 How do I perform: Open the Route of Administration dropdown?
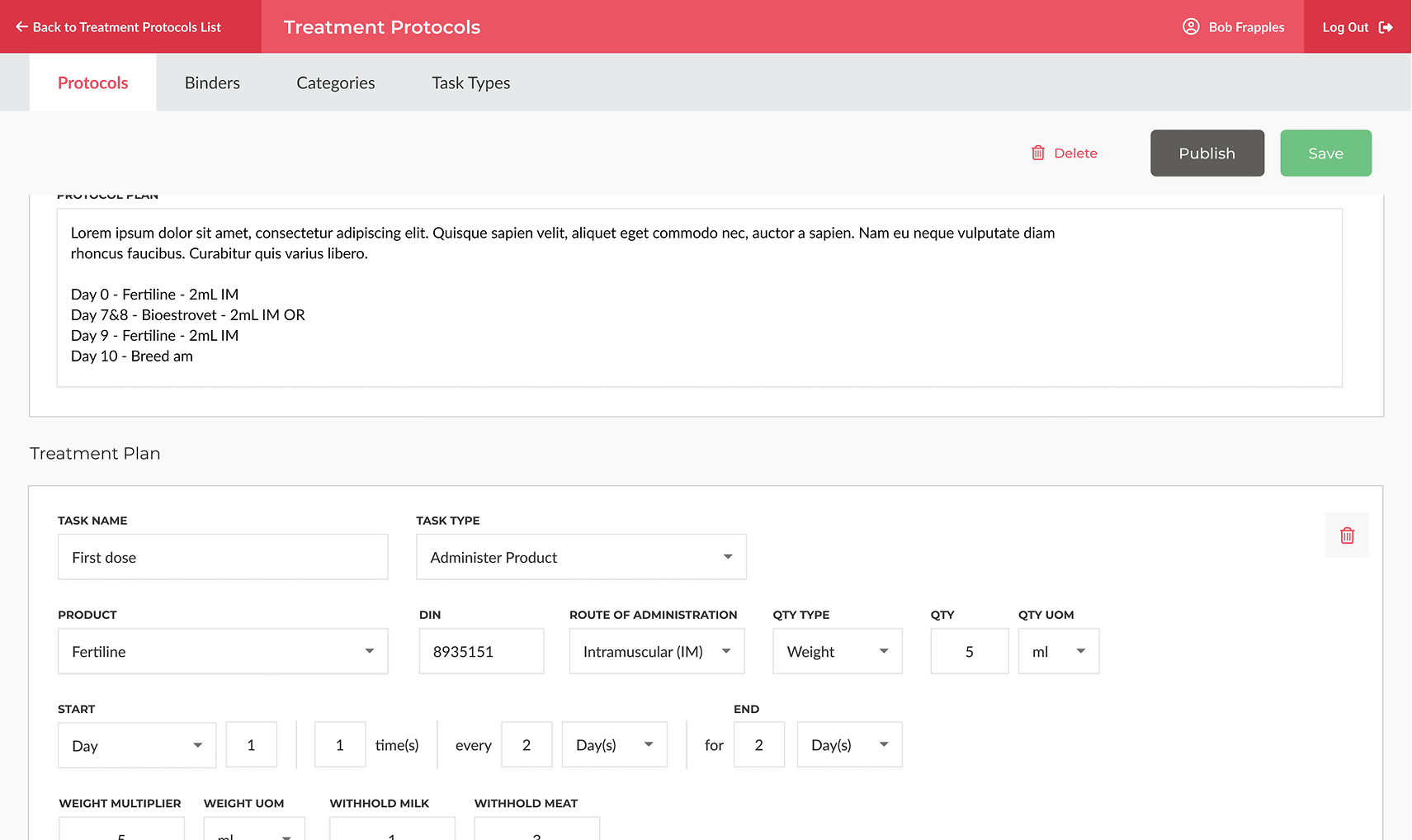coord(725,651)
